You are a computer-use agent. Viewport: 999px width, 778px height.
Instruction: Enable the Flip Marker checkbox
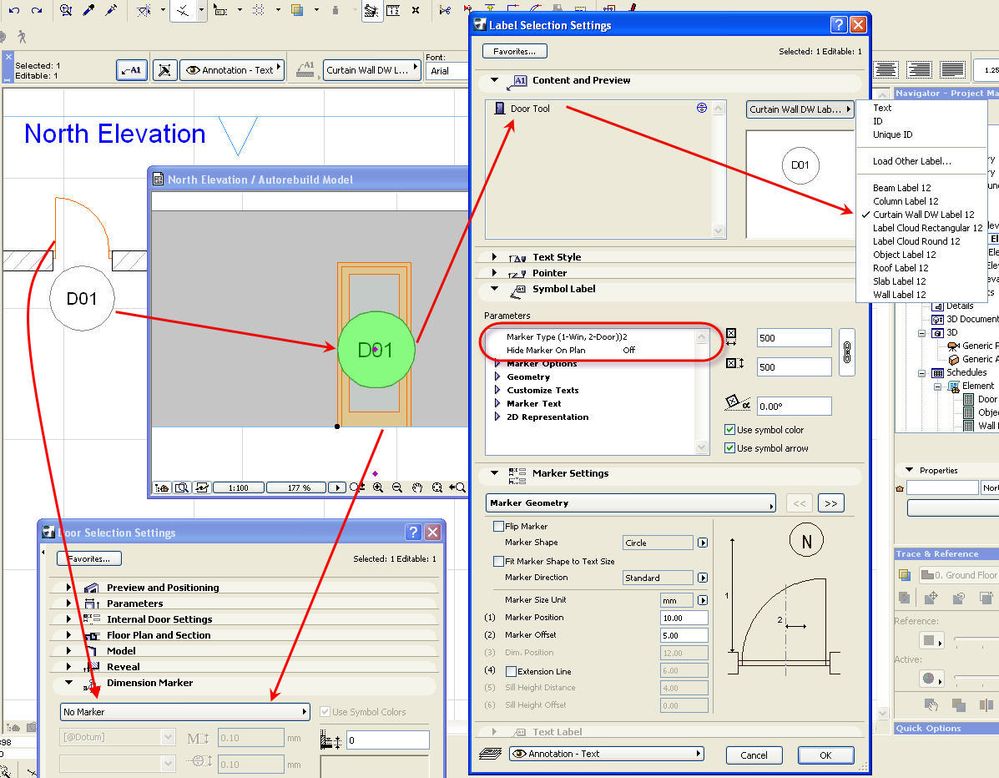[x=499, y=526]
